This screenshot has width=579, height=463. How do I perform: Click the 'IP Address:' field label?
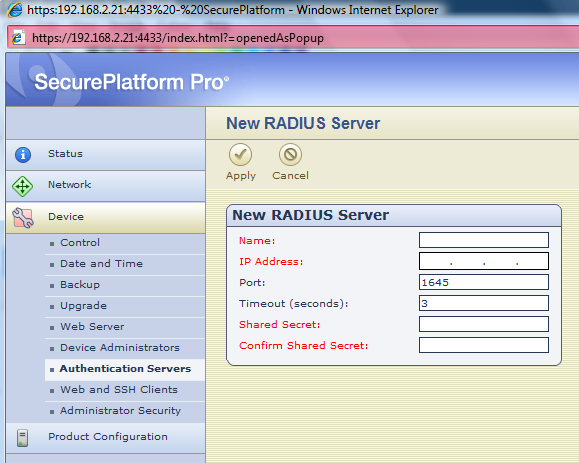pos(271,262)
